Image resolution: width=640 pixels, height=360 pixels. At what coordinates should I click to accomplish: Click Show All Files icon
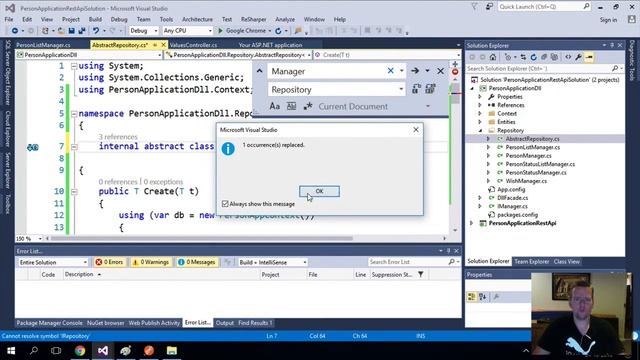pos(554,57)
